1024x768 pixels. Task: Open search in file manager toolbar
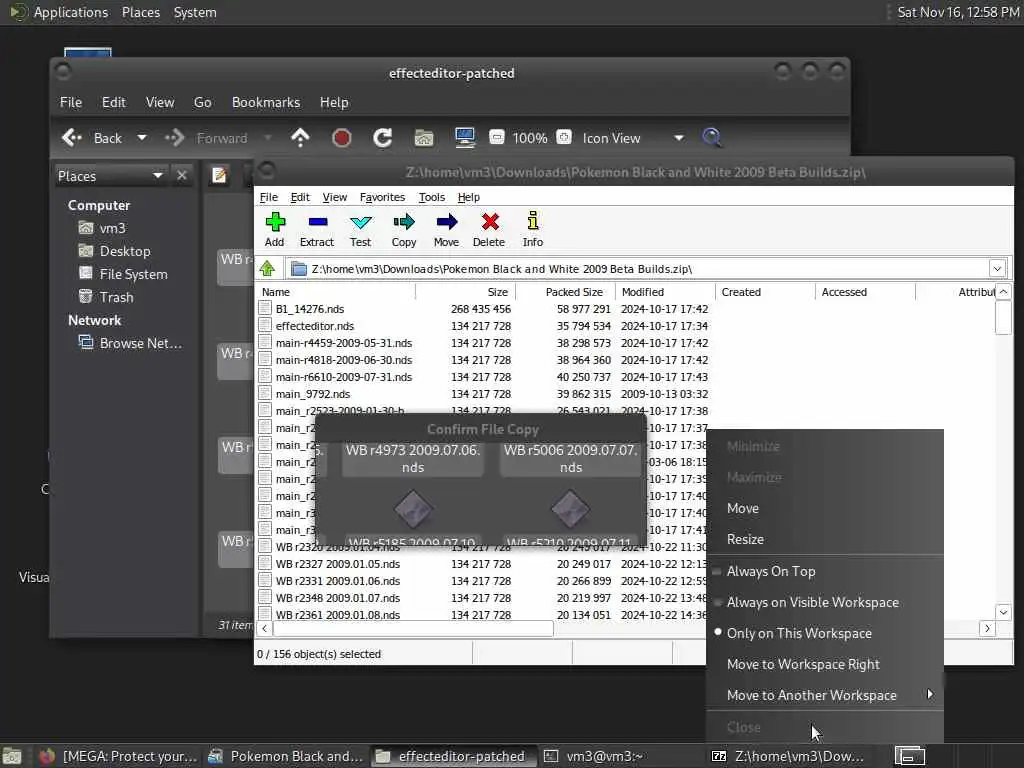click(712, 138)
